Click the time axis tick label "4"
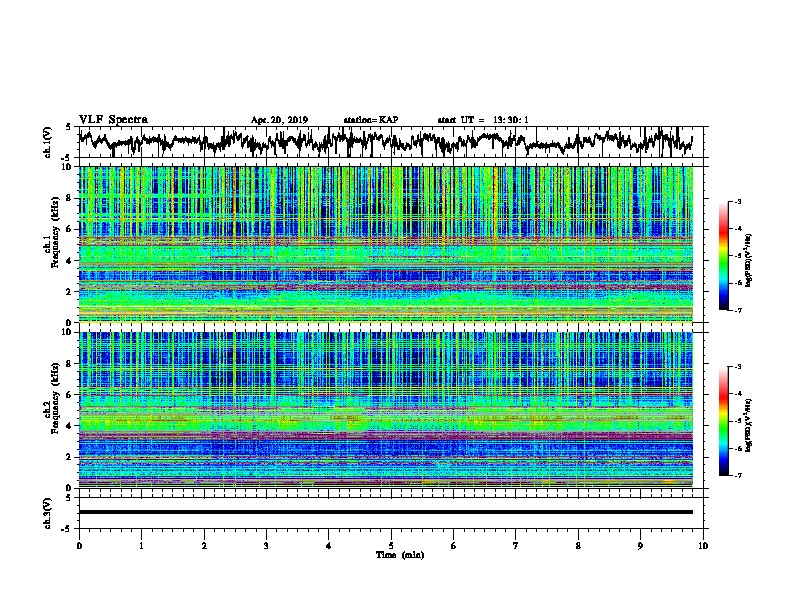This screenshot has height=612, width=792. click(329, 545)
